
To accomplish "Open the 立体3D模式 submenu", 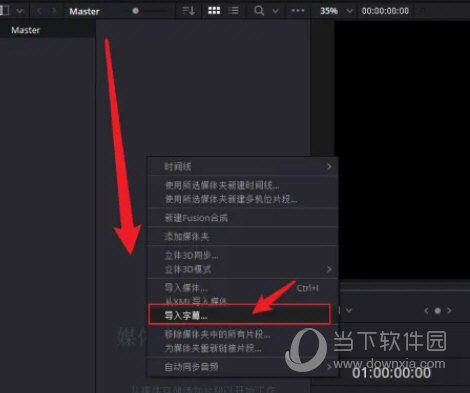I will coord(243,269).
